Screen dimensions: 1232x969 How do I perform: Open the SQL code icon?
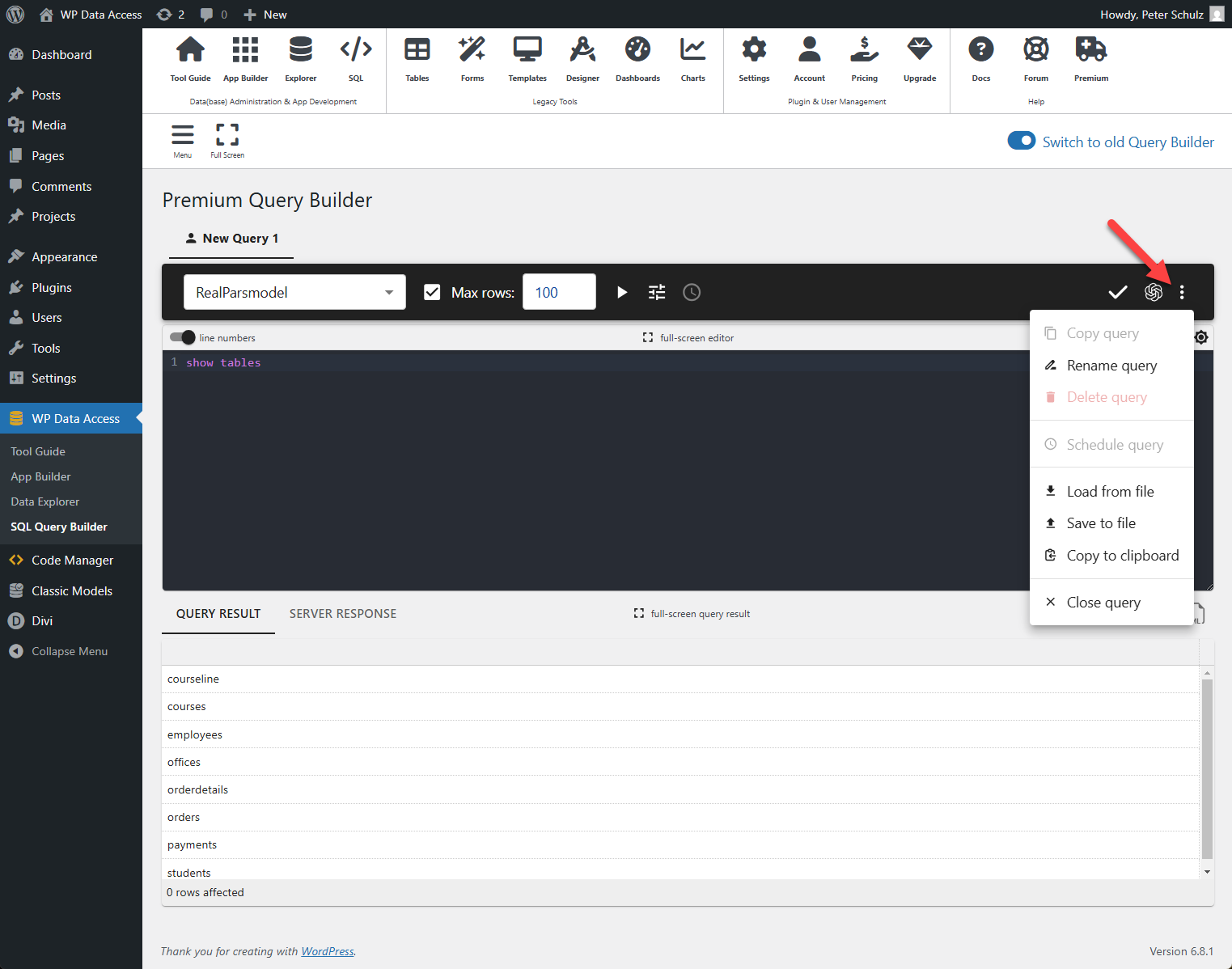coord(356,49)
